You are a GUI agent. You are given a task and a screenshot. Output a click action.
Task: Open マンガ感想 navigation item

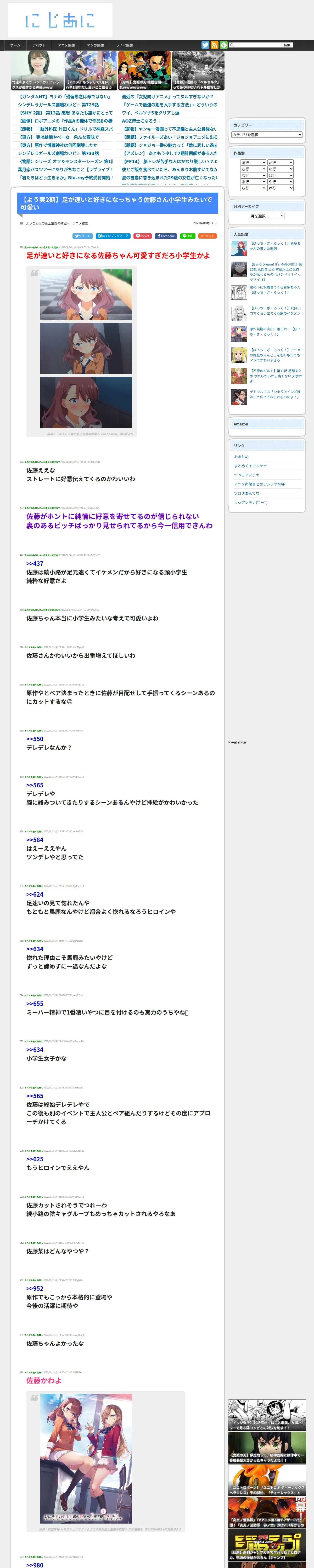point(95,45)
